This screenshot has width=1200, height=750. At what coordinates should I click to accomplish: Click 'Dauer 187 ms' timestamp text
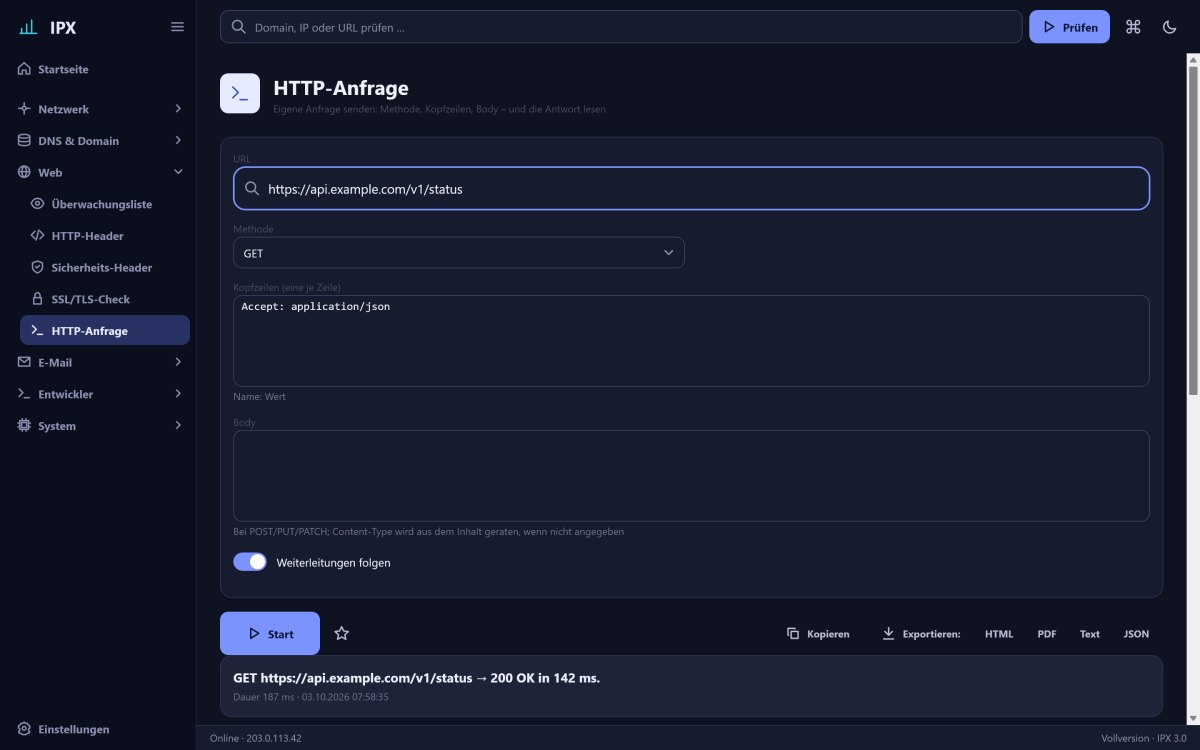(264, 697)
